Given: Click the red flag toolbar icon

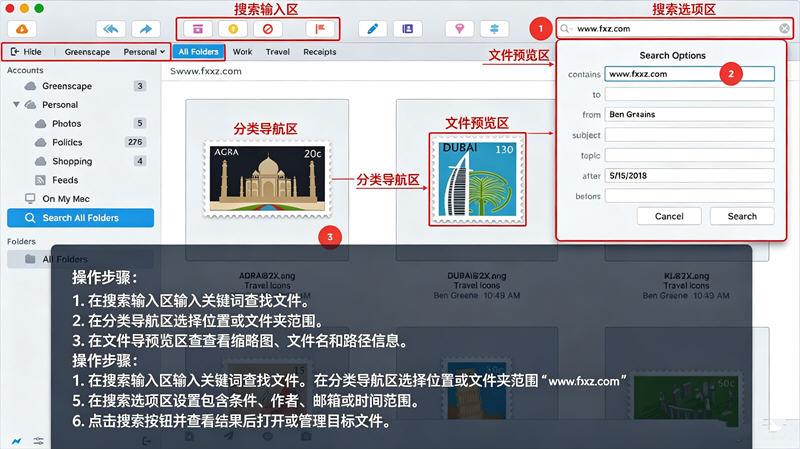Looking at the screenshot, I should click(320, 29).
